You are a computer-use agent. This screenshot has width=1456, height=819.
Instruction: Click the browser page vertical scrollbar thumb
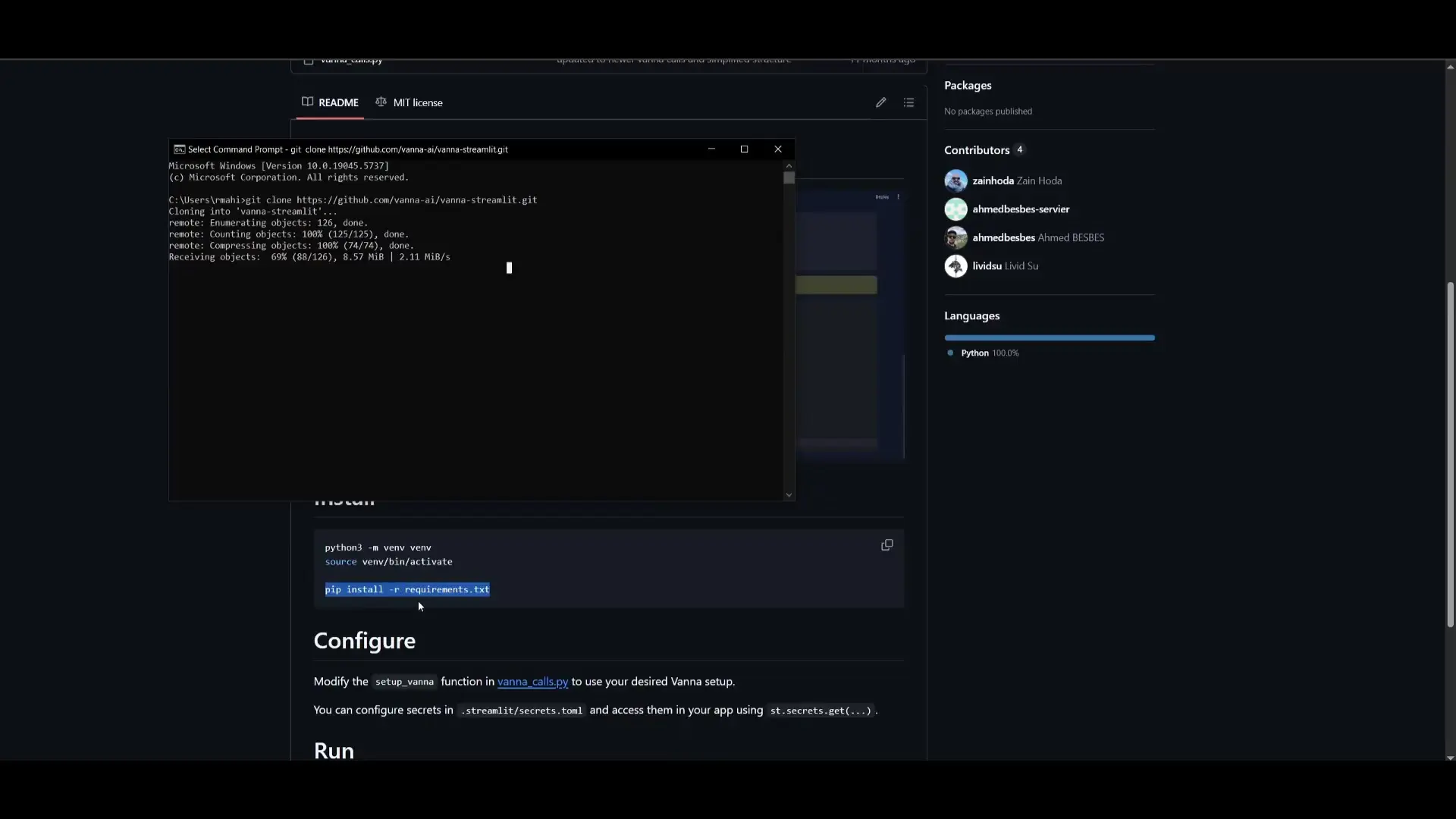point(1450,455)
